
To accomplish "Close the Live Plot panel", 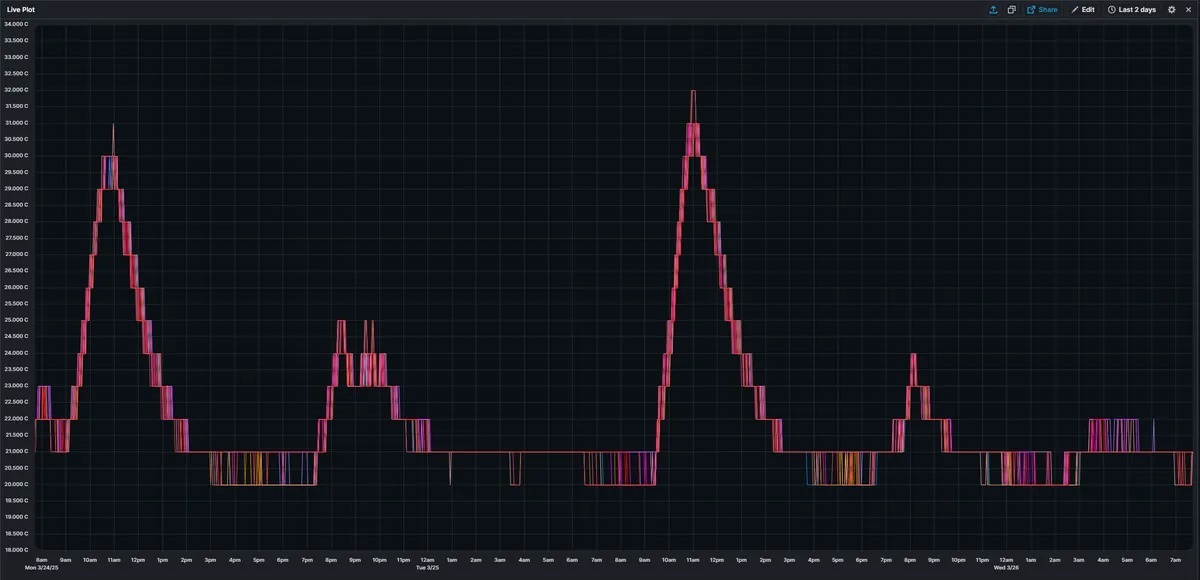I will point(1187,9).
